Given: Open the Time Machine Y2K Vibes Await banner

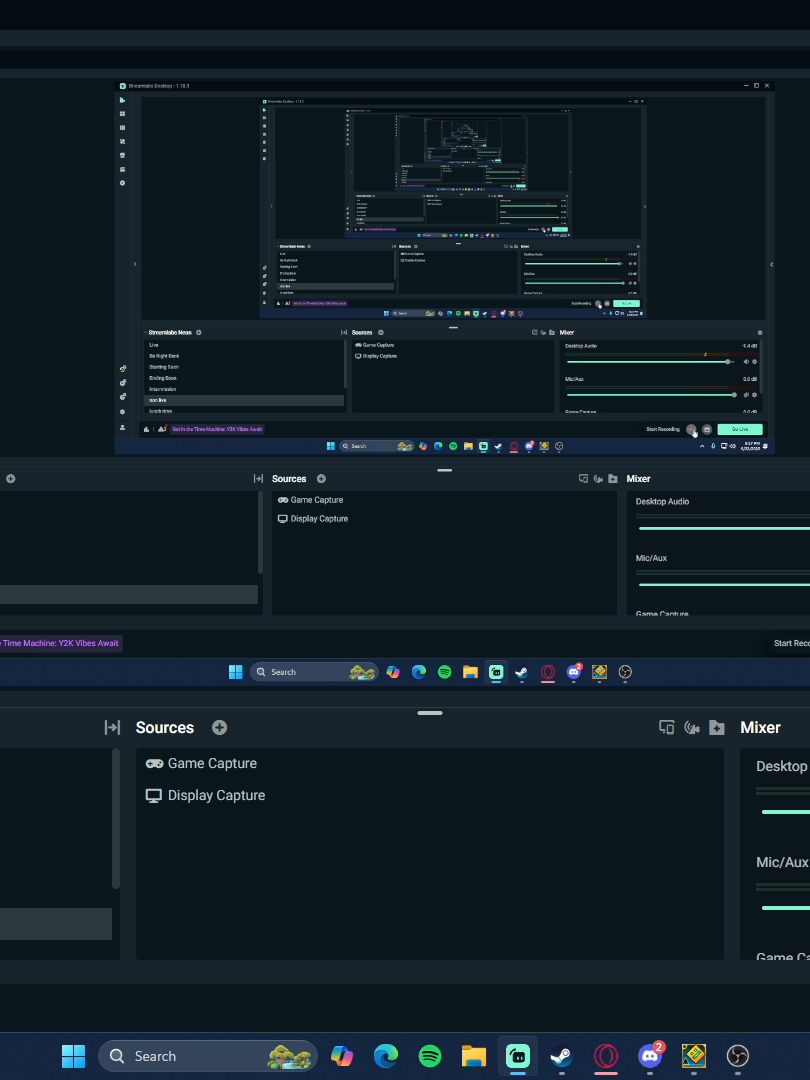Looking at the screenshot, I should pos(216,429).
